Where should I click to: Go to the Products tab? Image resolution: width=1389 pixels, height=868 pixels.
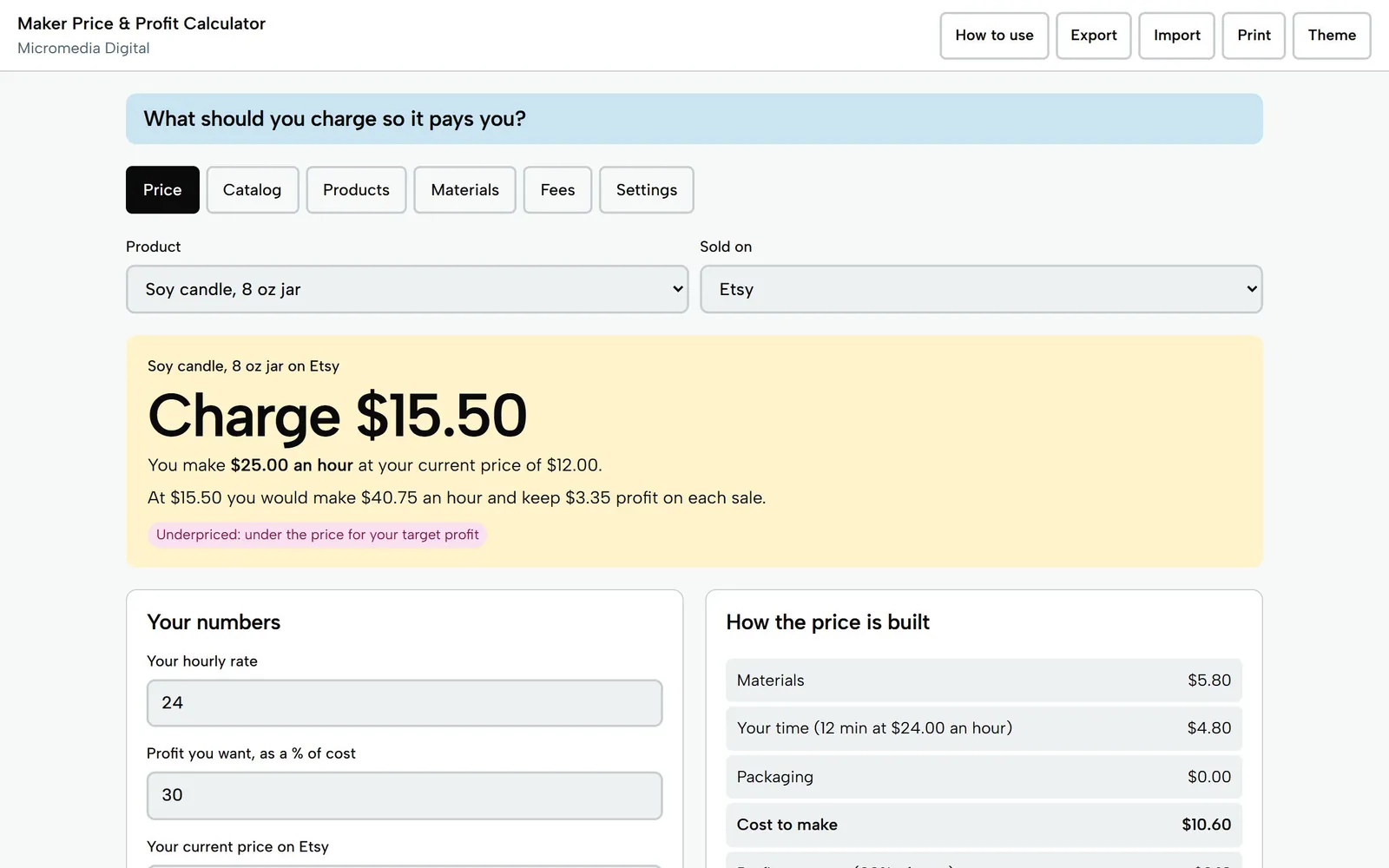[x=356, y=189]
